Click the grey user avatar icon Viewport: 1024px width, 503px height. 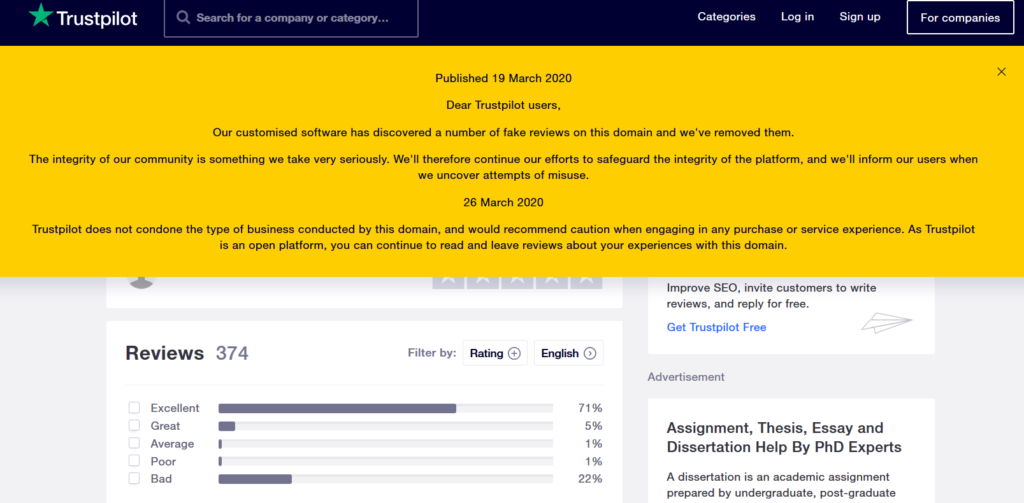(x=141, y=282)
